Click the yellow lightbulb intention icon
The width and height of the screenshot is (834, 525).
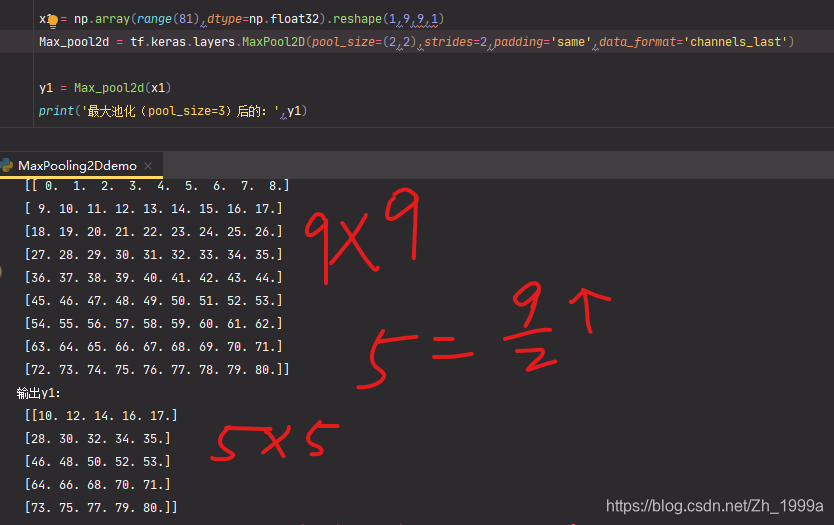53,21
